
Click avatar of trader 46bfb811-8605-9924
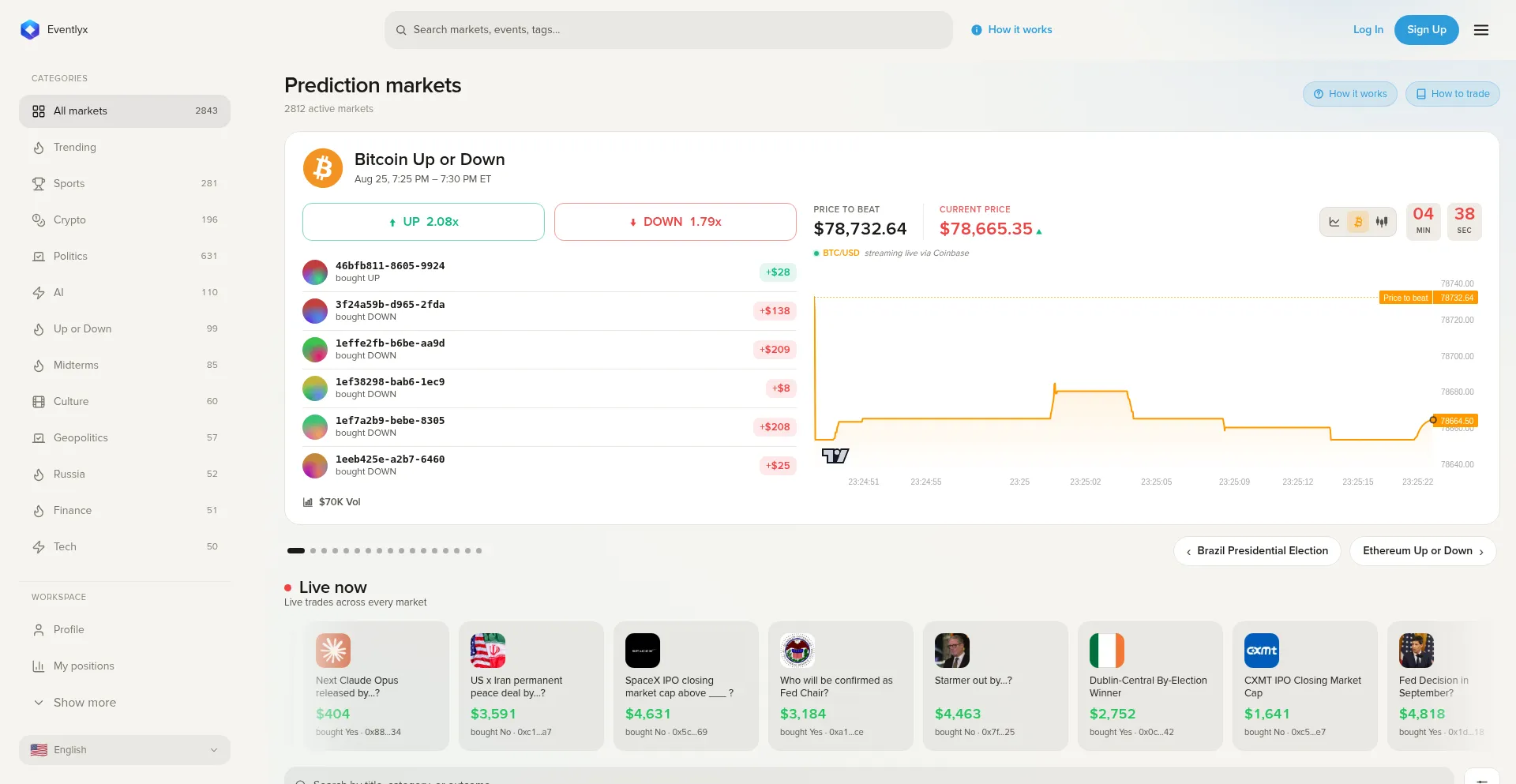point(315,272)
